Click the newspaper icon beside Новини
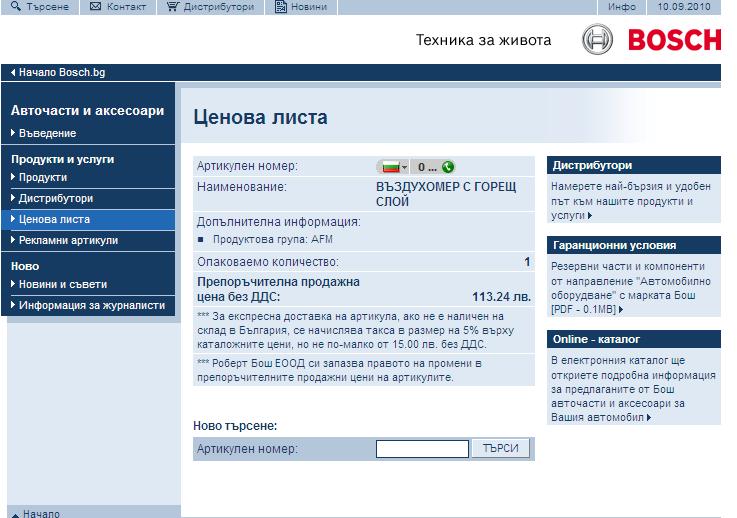This screenshot has height=518, width=737. pyautogui.click(x=281, y=7)
